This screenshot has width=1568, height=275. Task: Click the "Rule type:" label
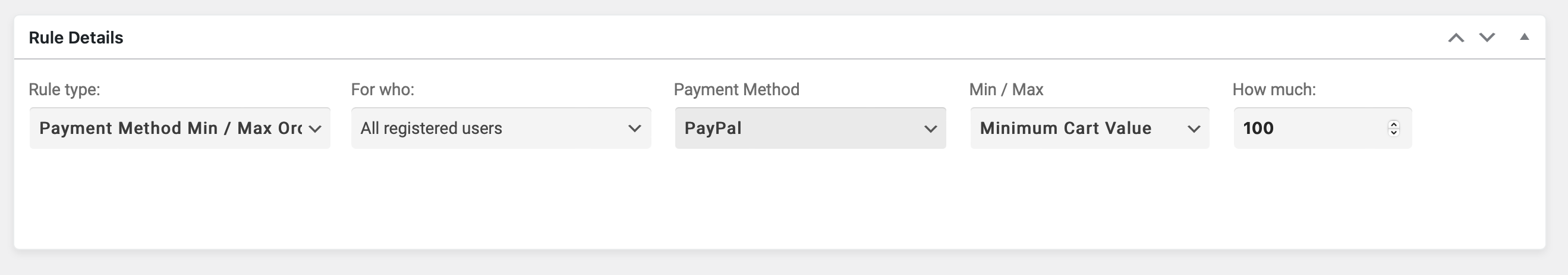pos(65,90)
